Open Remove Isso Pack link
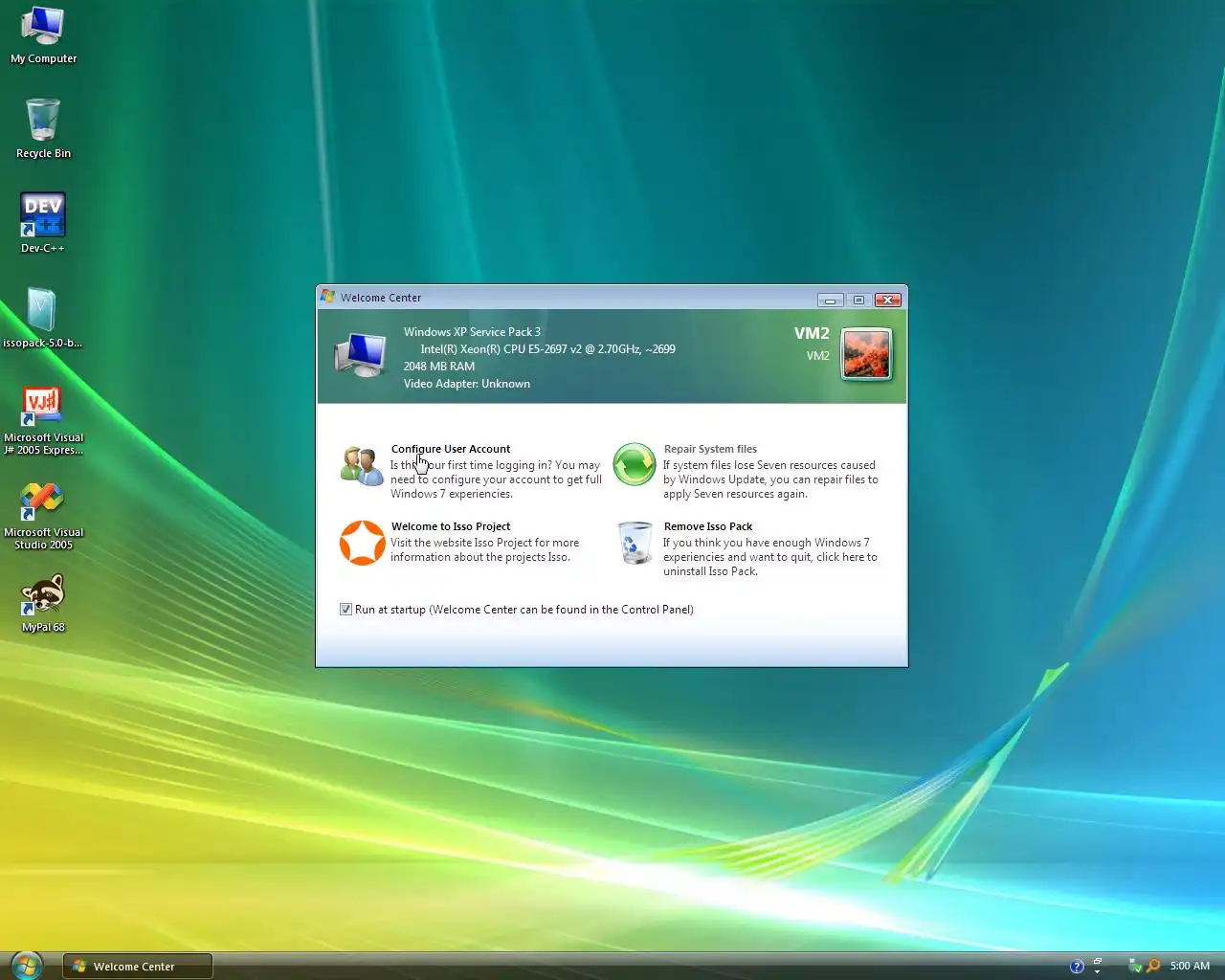 (708, 526)
